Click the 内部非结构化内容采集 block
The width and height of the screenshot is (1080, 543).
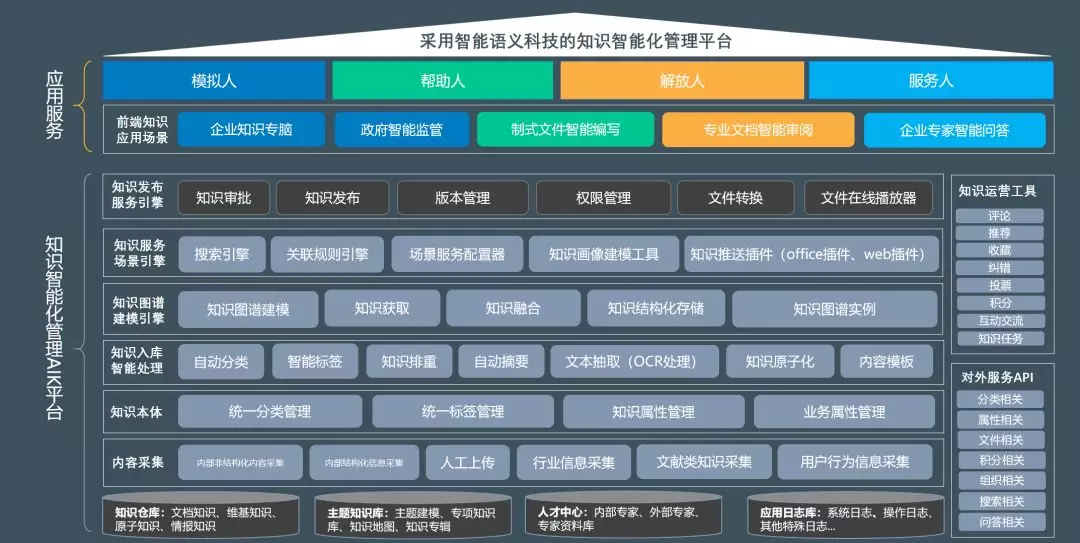tap(240, 462)
